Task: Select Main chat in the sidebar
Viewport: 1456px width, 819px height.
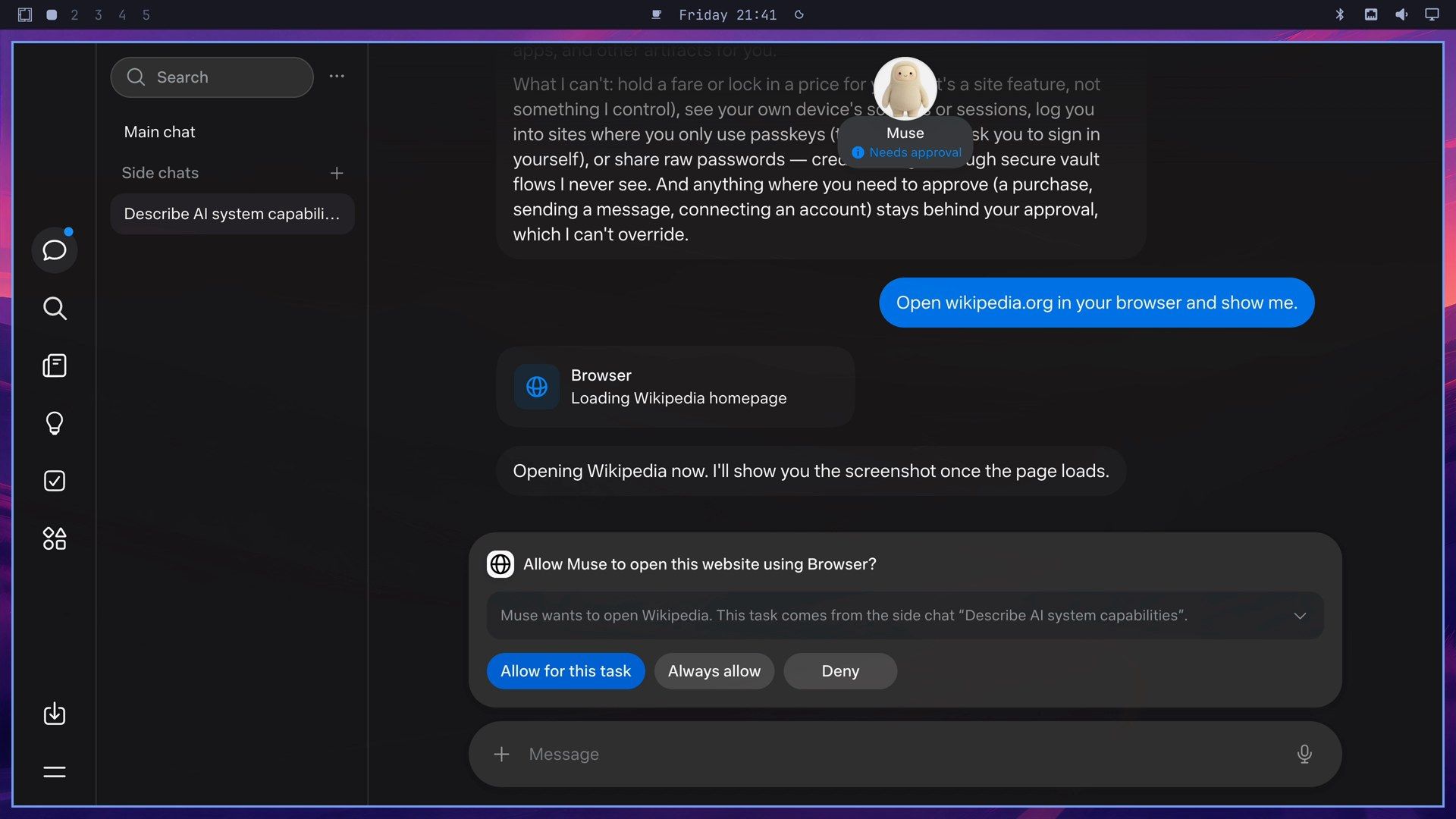Action: click(x=232, y=132)
